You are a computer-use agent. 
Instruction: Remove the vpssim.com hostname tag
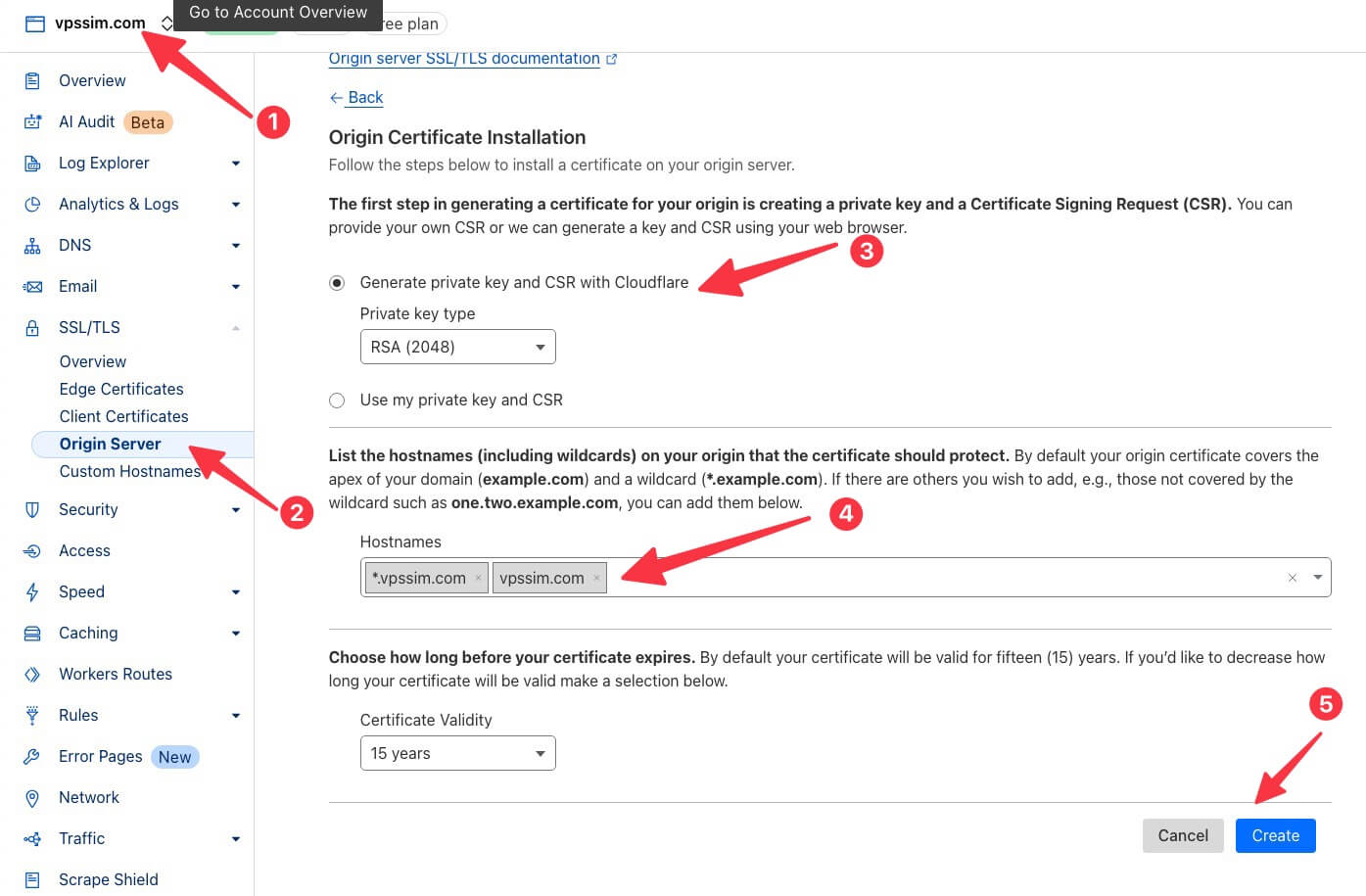[x=596, y=578]
